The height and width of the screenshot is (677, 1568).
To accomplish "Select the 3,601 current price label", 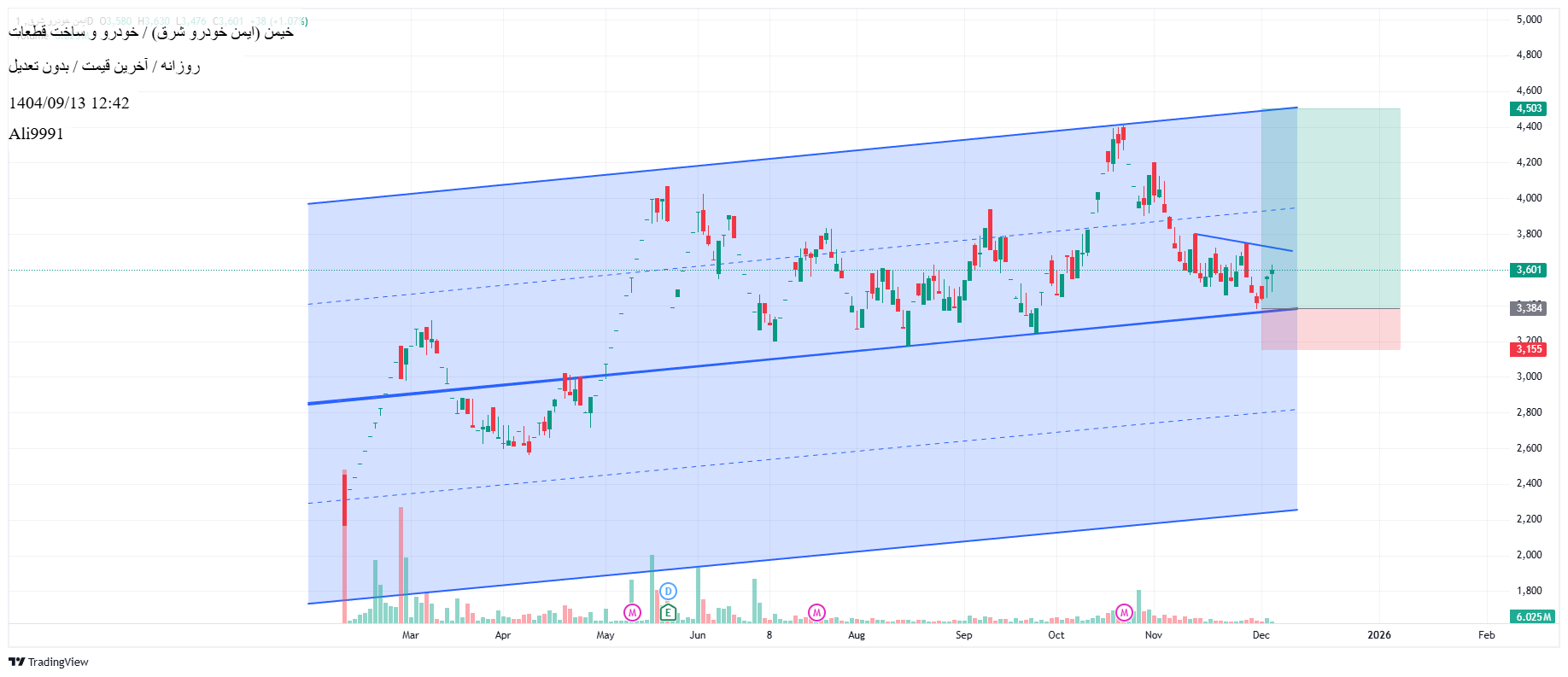I will (1528, 270).
